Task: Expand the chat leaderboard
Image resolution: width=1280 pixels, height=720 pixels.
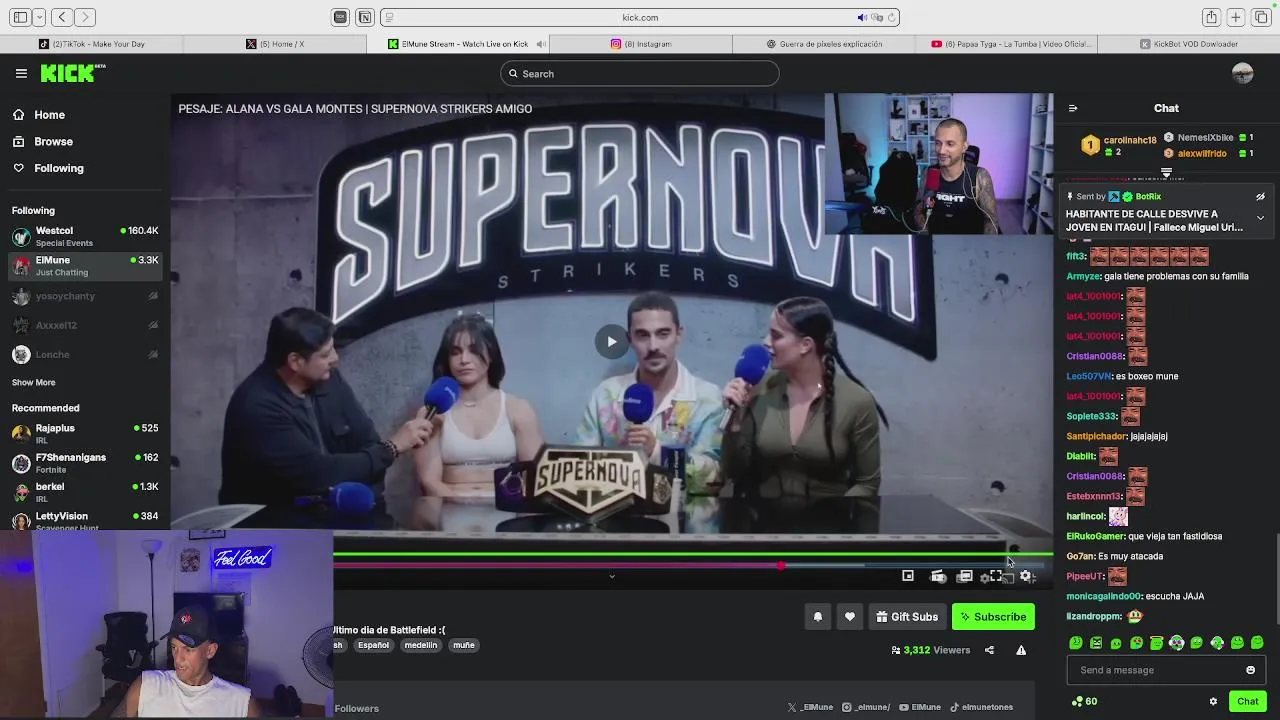Action: pyautogui.click(x=1166, y=173)
